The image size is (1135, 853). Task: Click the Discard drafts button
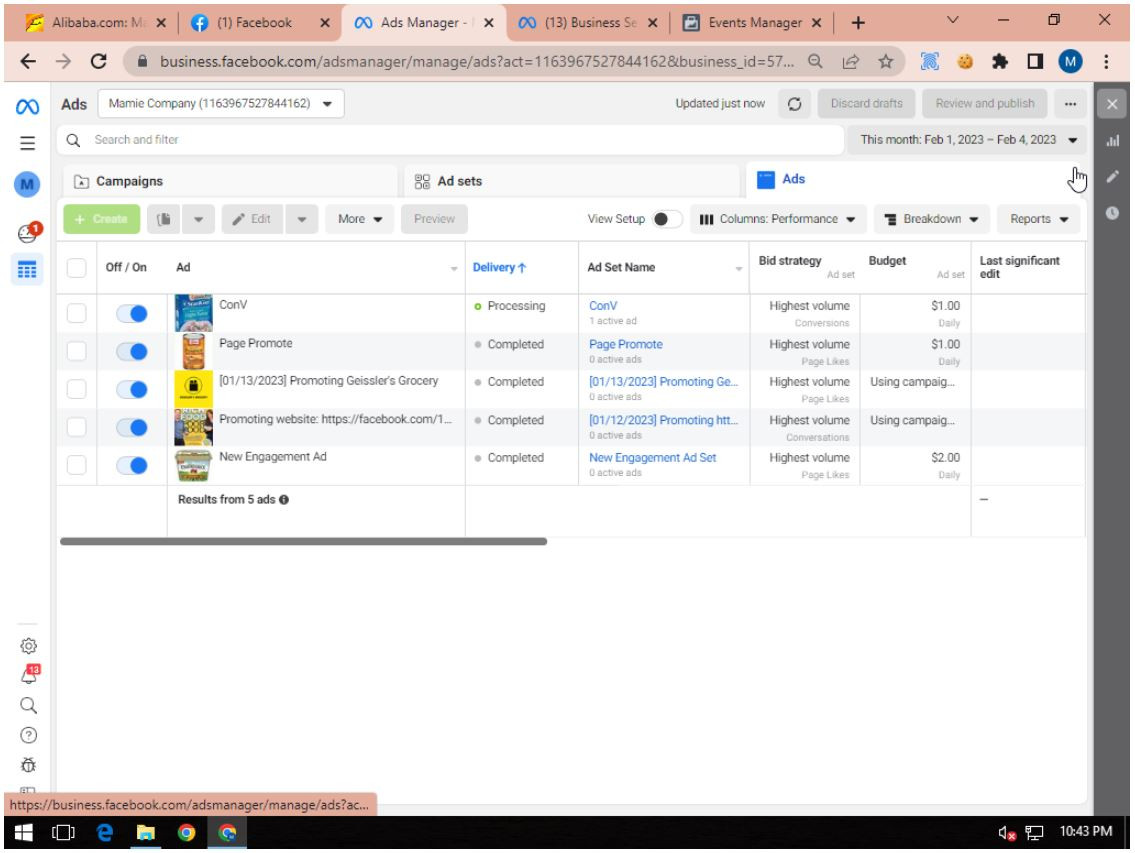click(866, 104)
